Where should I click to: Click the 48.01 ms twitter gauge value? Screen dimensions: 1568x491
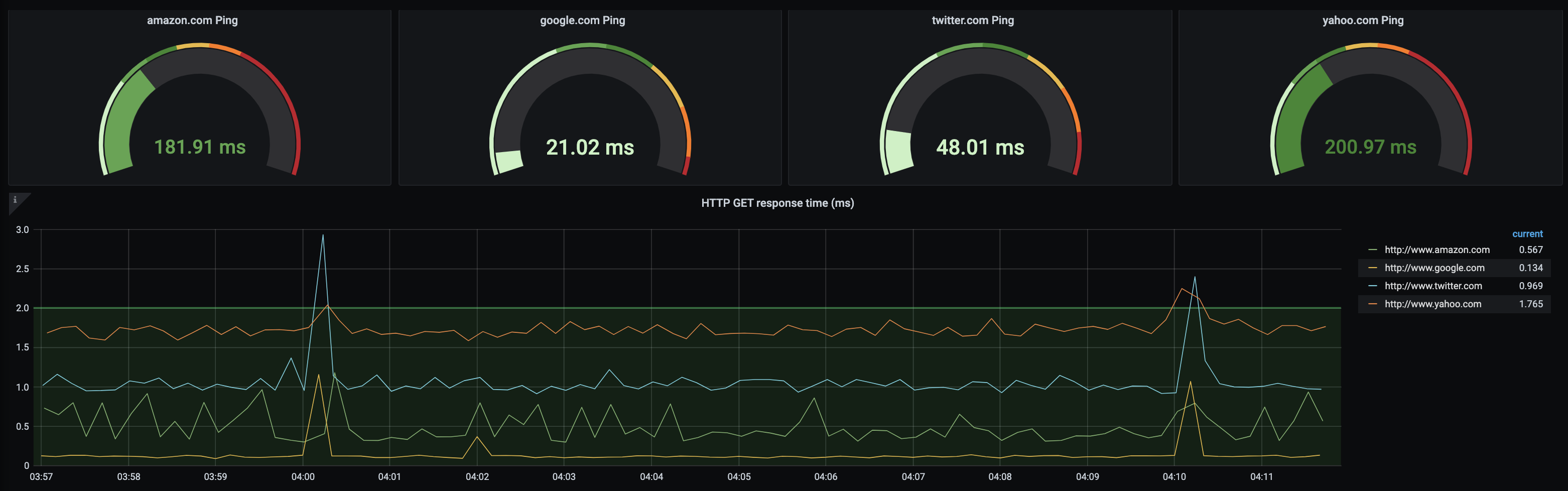980,147
